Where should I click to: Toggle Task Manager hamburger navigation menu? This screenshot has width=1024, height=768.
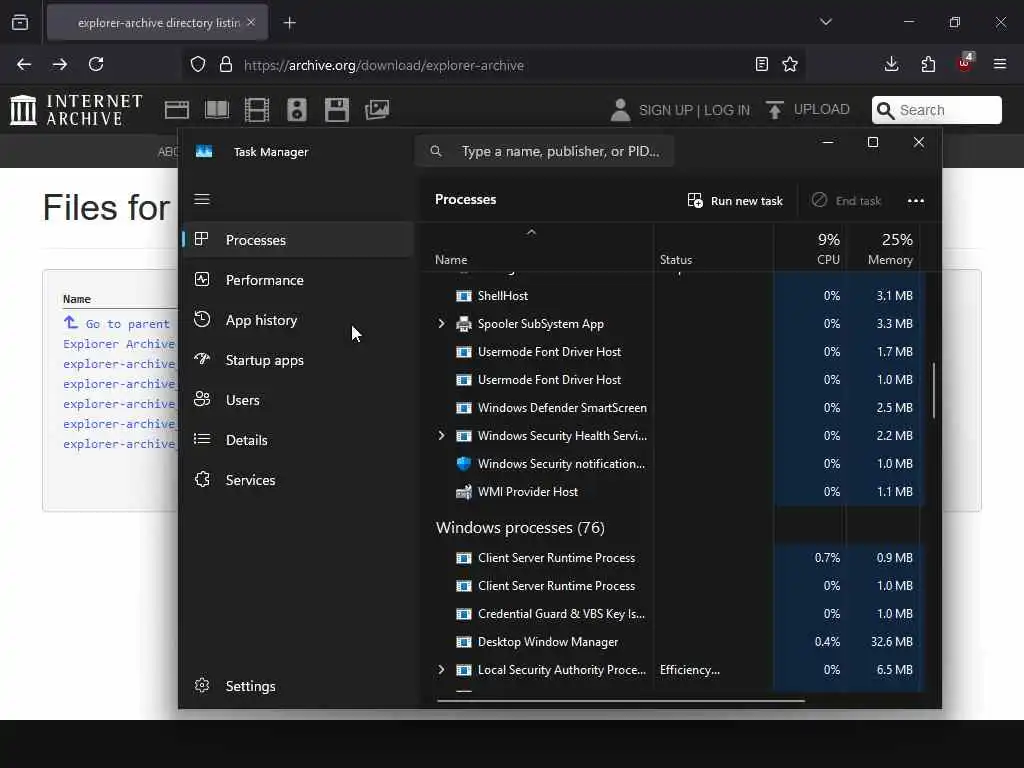click(202, 199)
